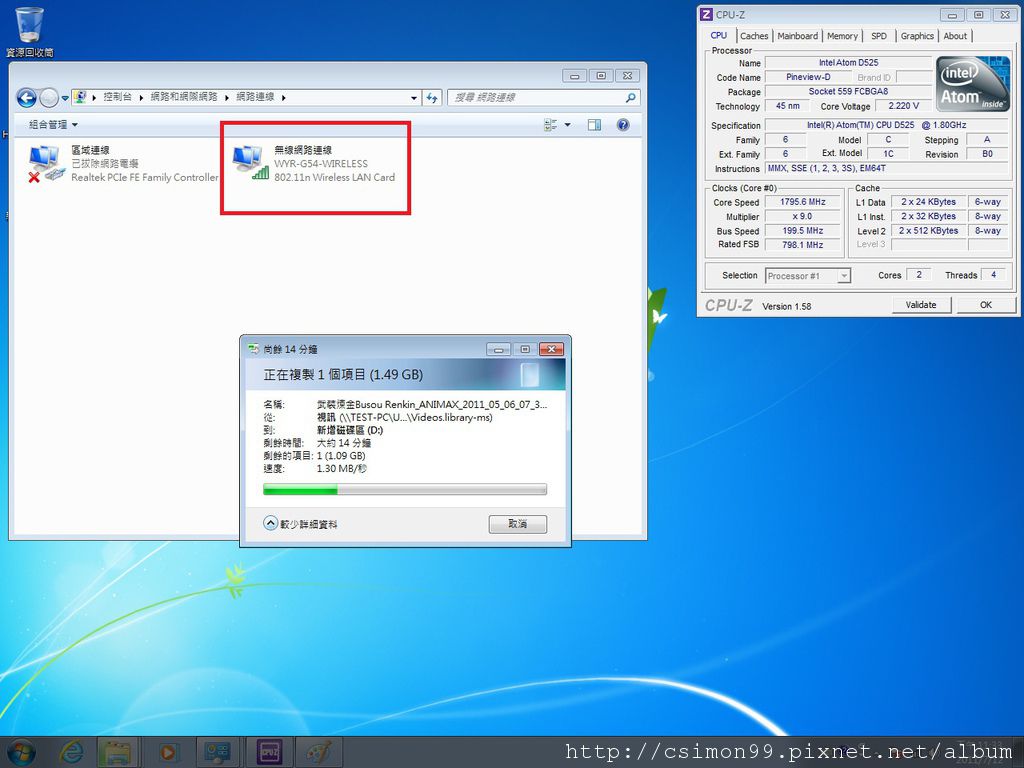The height and width of the screenshot is (768, 1024).
Task: Toggle the preview pane icon
Action: pyautogui.click(x=594, y=124)
